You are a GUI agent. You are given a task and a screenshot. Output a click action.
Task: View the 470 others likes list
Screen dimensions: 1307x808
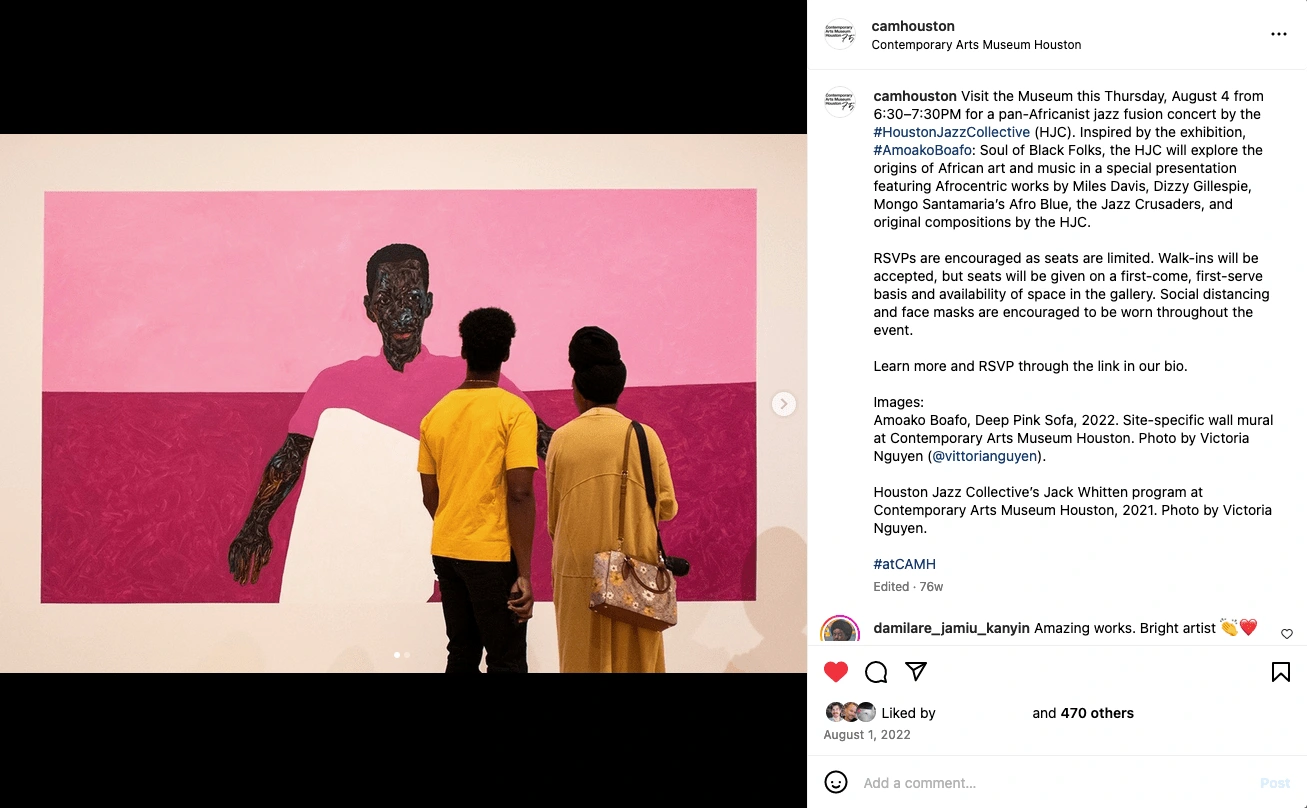click(x=1097, y=713)
